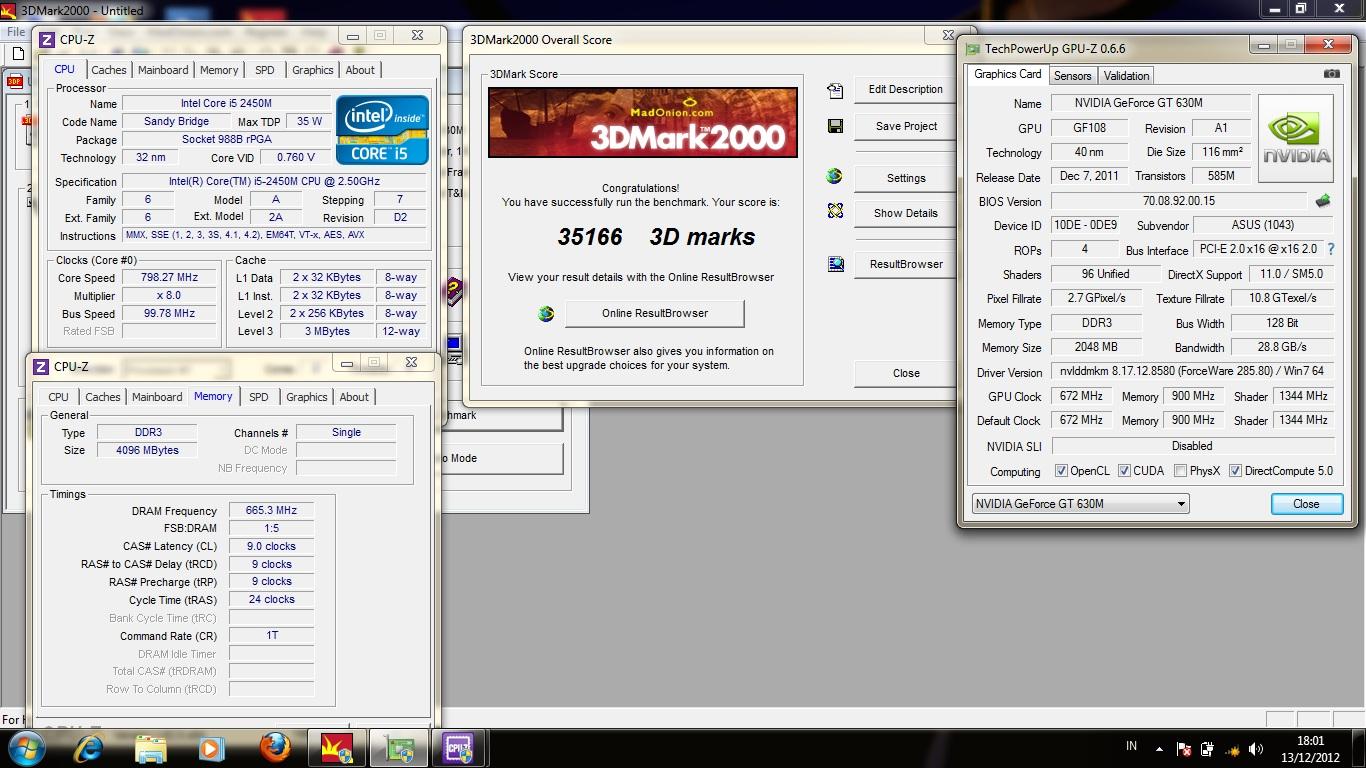Click the Core Speed value 798.27 MHz

[169, 277]
